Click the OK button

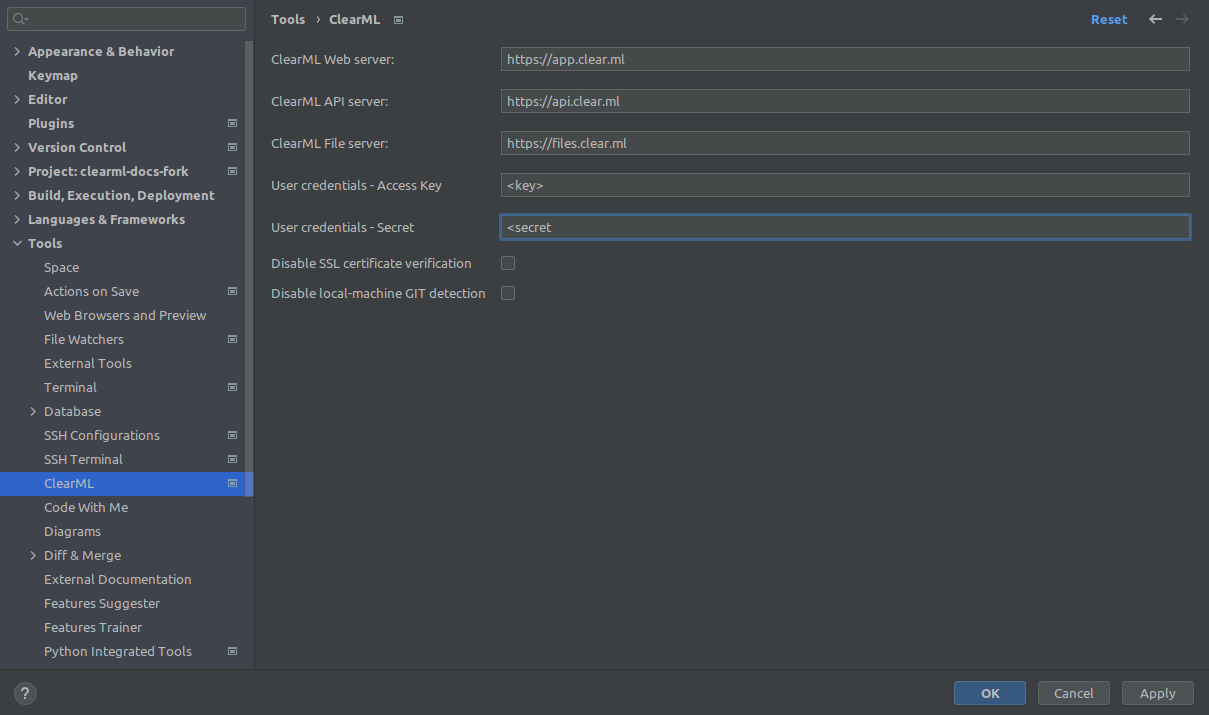point(989,693)
